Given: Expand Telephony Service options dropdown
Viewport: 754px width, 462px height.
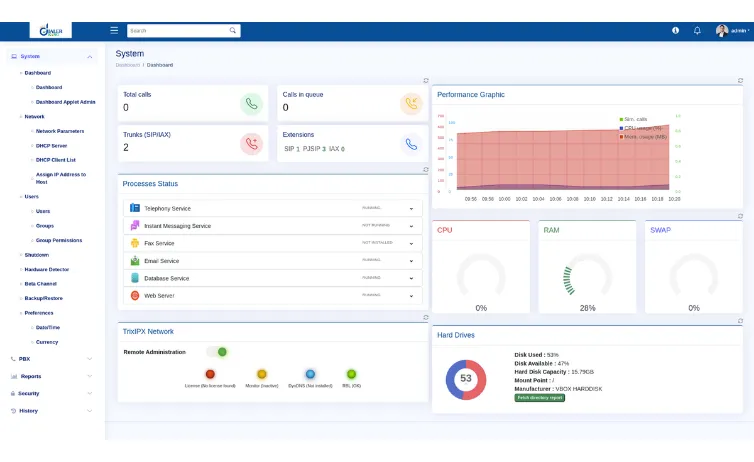Looking at the screenshot, I should [411, 209].
